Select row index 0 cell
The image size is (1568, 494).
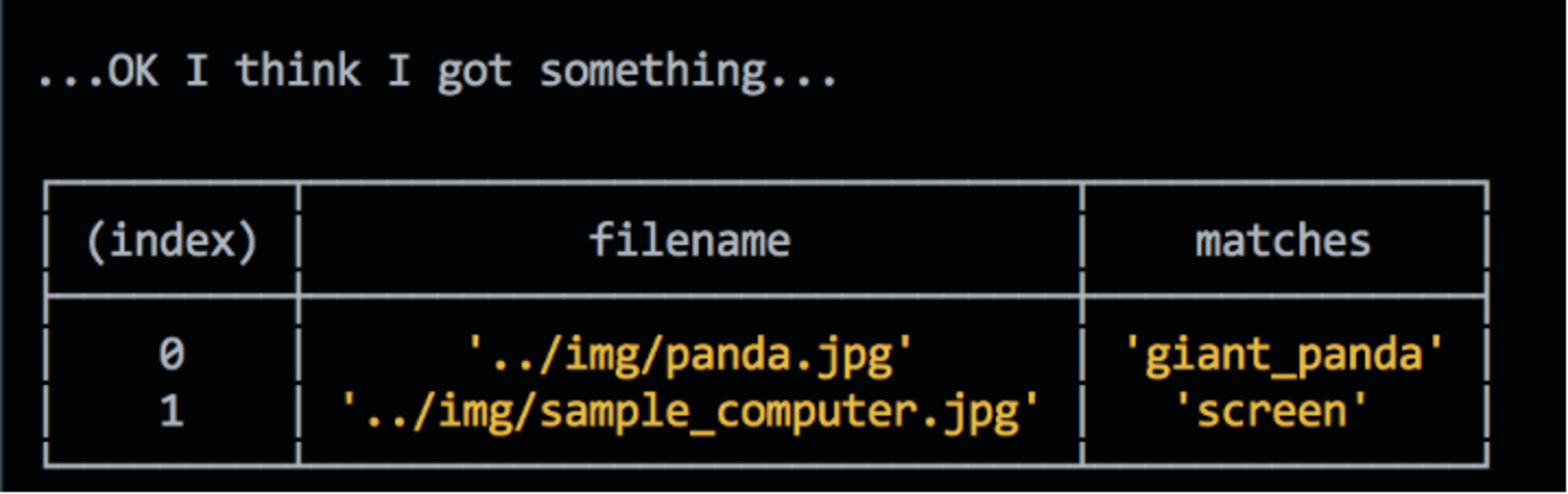point(171,355)
